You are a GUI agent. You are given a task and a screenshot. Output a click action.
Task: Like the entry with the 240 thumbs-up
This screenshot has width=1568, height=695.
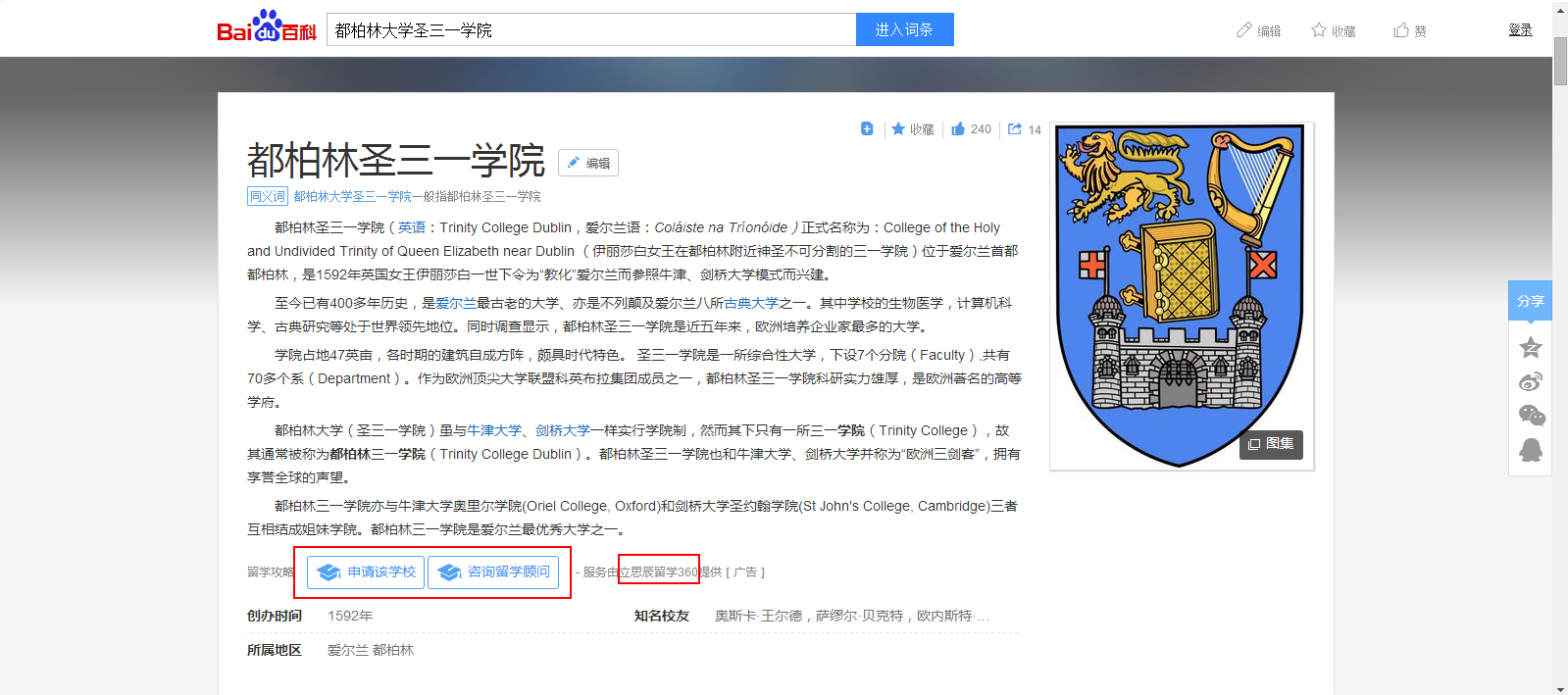(971, 128)
